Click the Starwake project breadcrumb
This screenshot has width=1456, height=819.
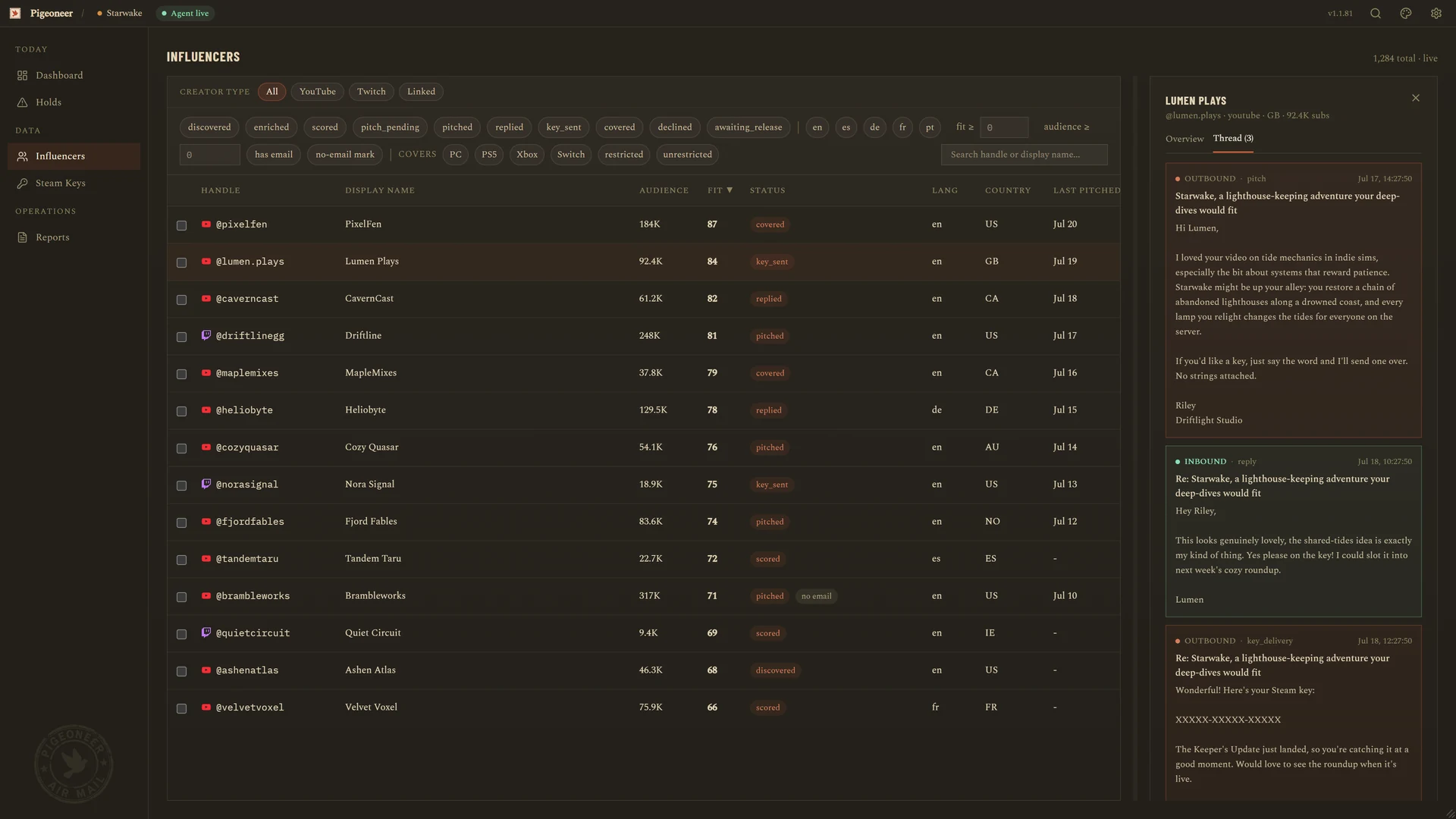click(x=120, y=14)
